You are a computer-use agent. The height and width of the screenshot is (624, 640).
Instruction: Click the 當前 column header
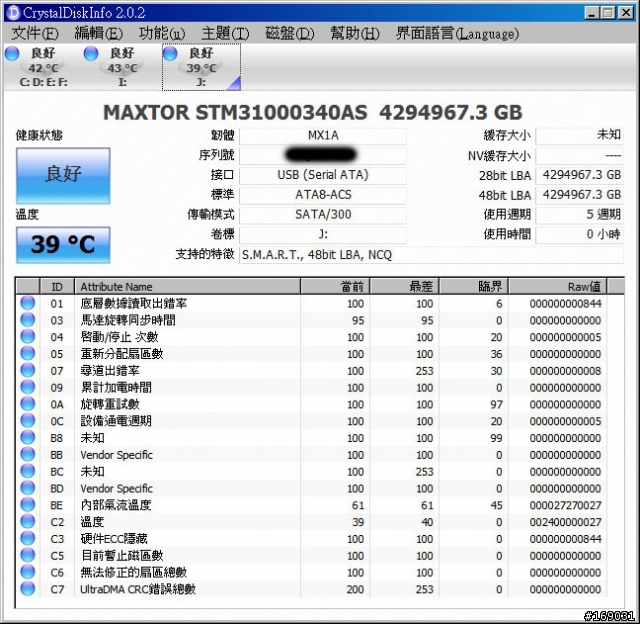point(335,286)
